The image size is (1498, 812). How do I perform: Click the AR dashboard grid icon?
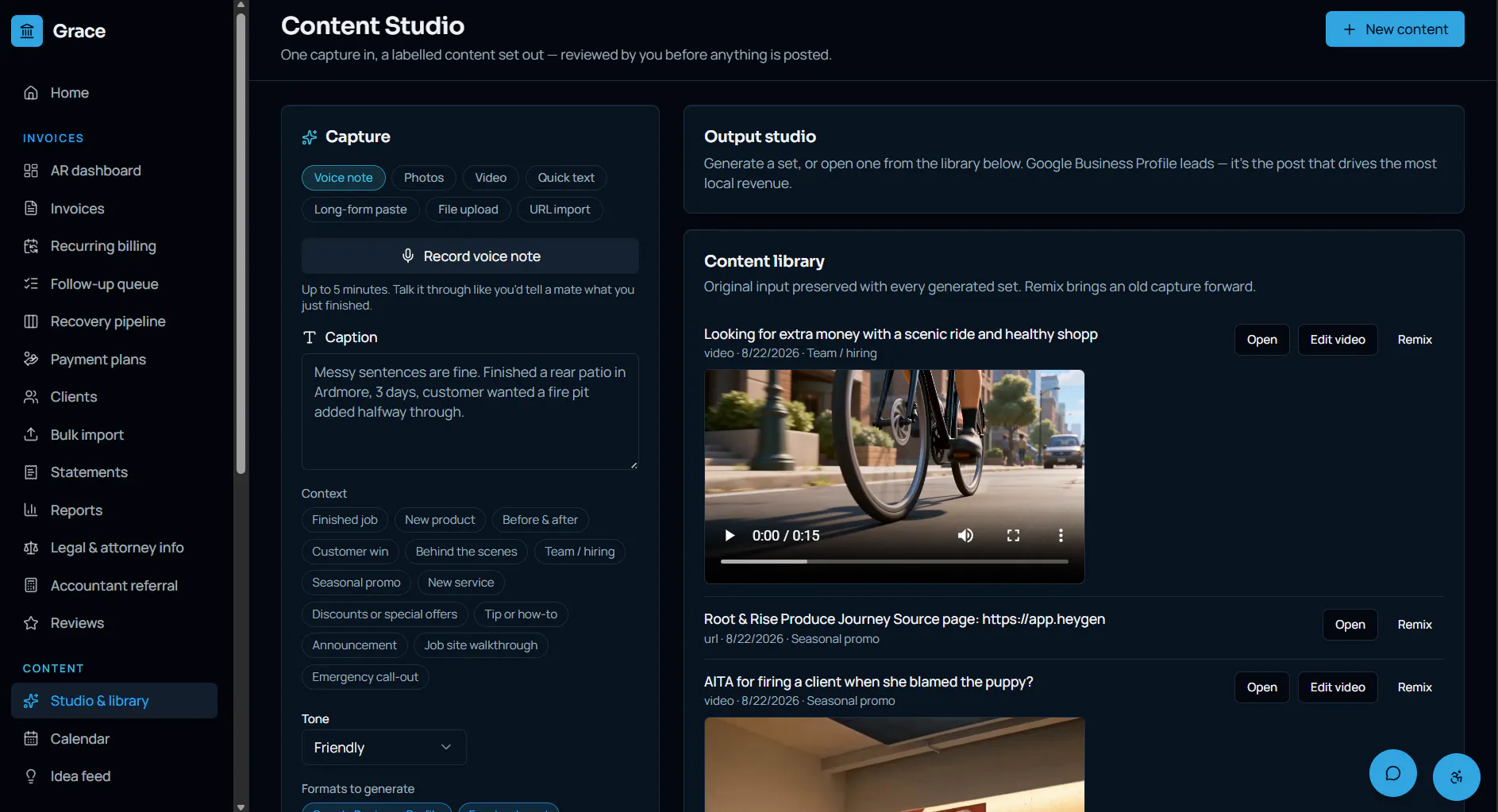pos(31,171)
